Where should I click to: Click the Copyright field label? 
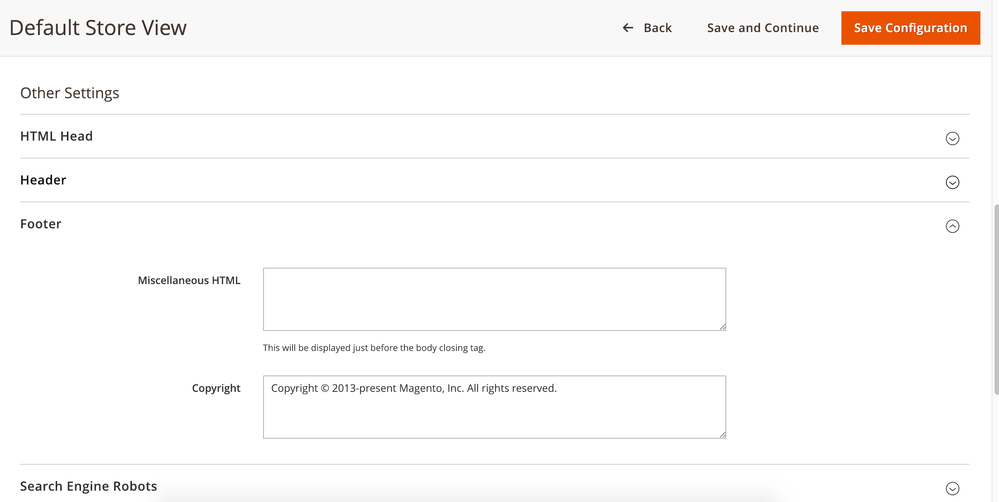pyautogui.click(x=216, y=388)
